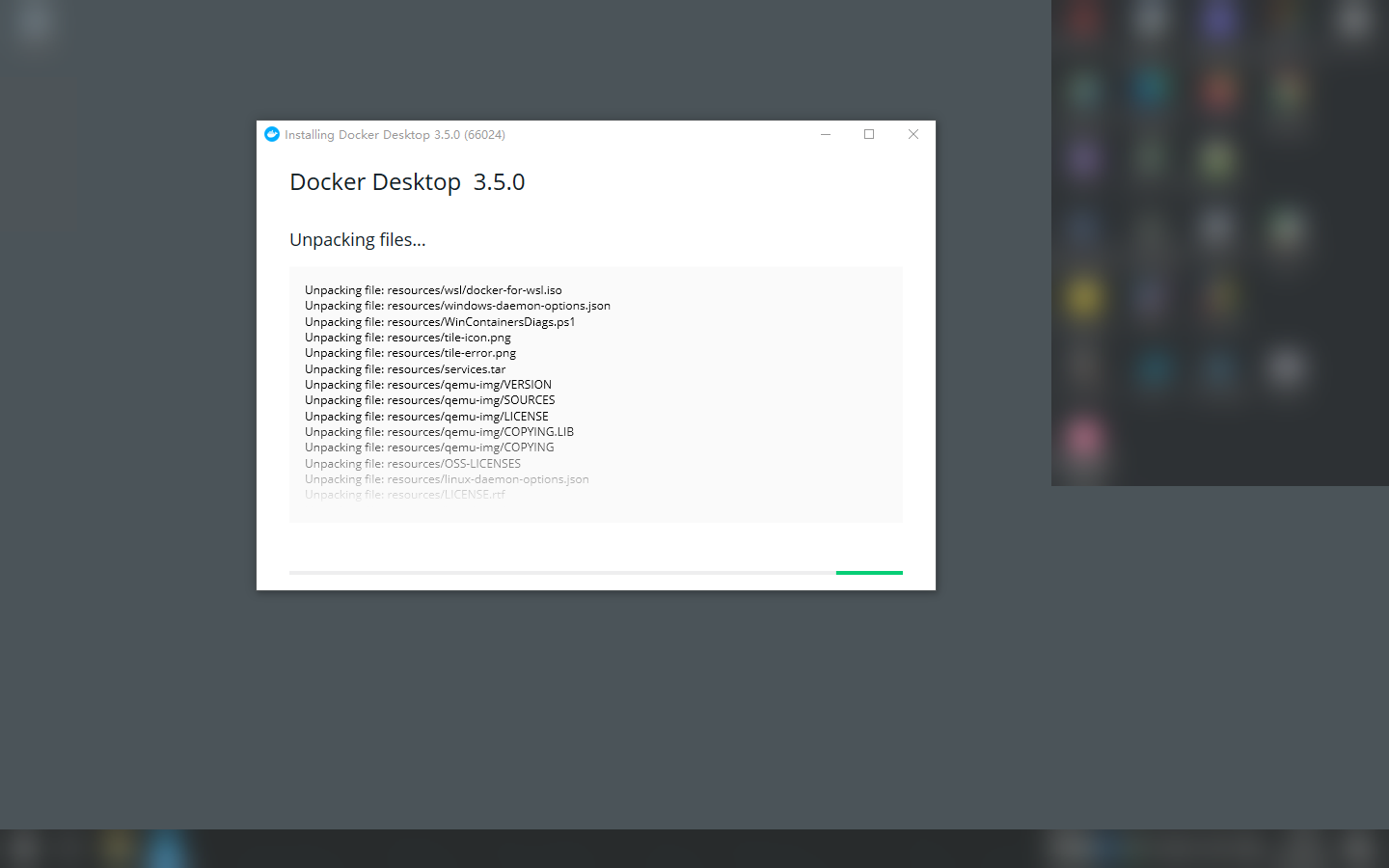
Task: Select line 'resources/WinContainersDiags.ps1'
Action: [x=440, y=322]
